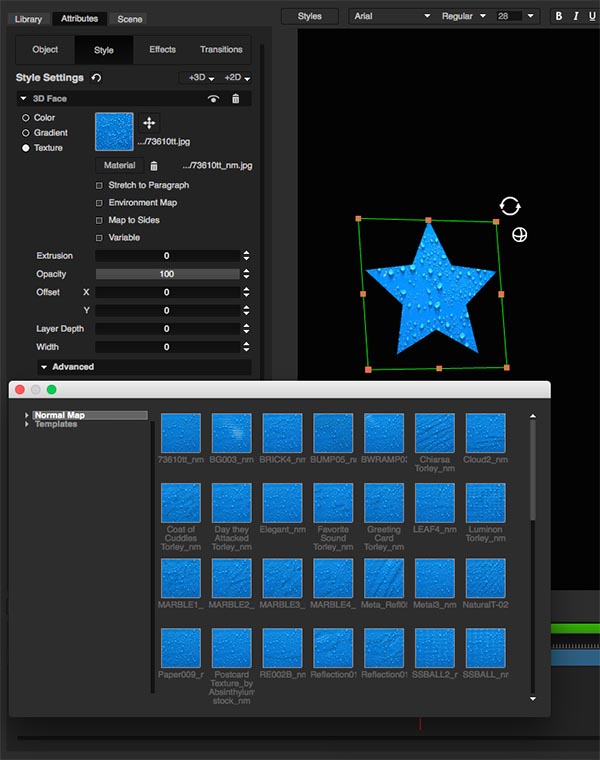The height and width of the screenshot is (760, 600).
Task: Open the Library tab
Action: click(28, 19)
